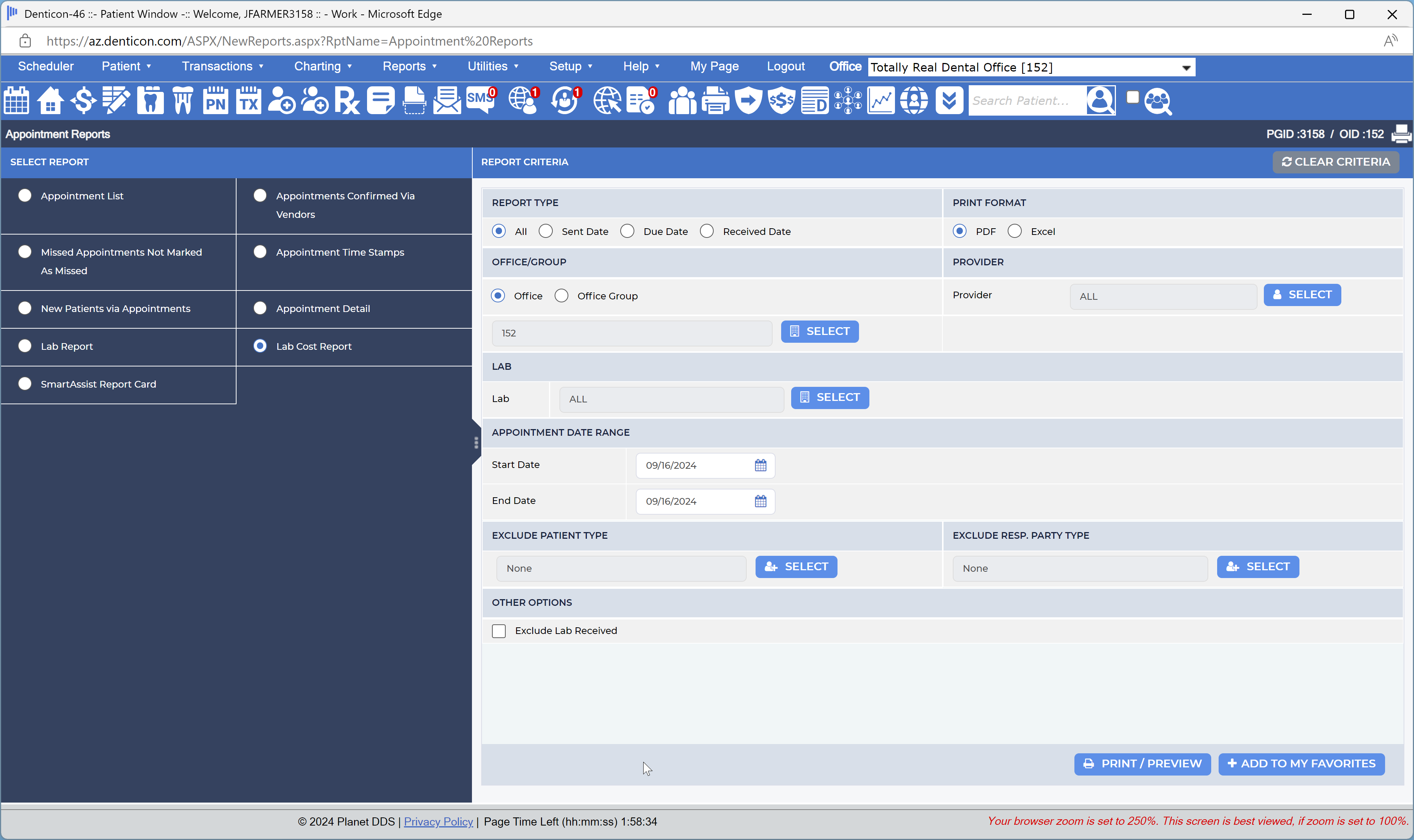Open the Scheduler menu item

pyautogui.click(x=46, y=66)
